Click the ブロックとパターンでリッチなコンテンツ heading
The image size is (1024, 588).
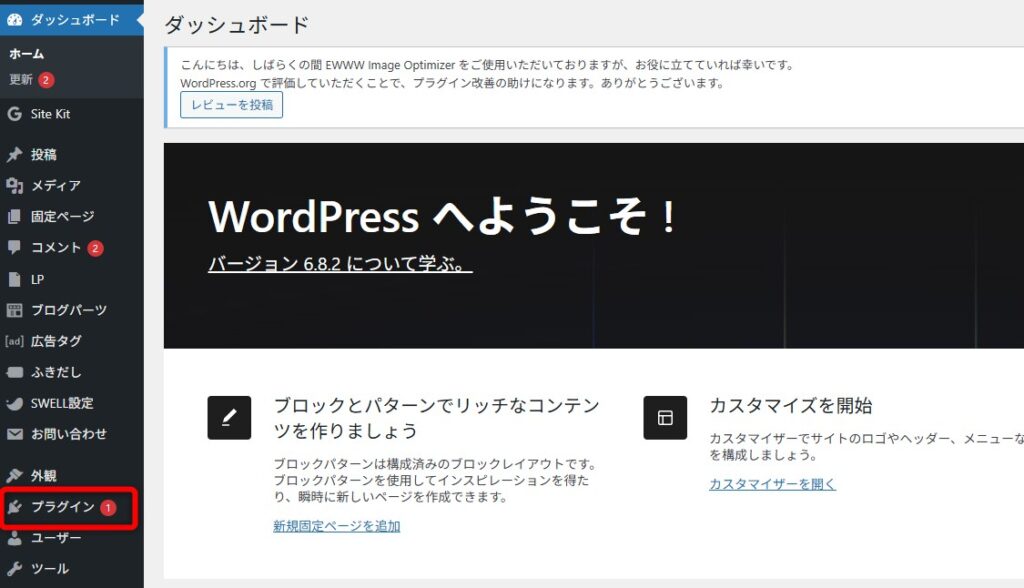coord(436,418)
